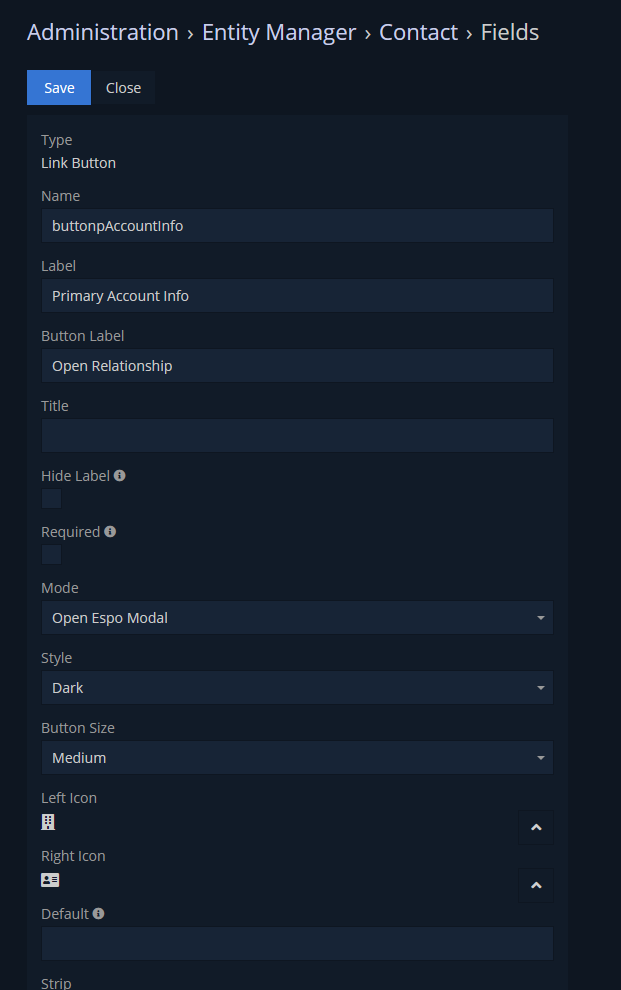Go to Administration in the breadcrumb
The height and width of the screenshot is (990, 621).
point(103,32)
